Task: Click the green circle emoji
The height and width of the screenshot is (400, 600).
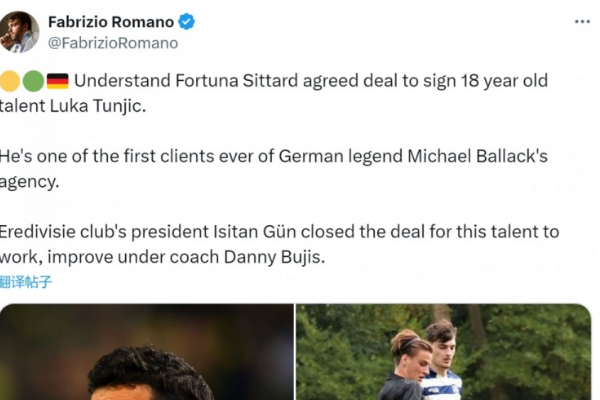Action: (32, 81)
